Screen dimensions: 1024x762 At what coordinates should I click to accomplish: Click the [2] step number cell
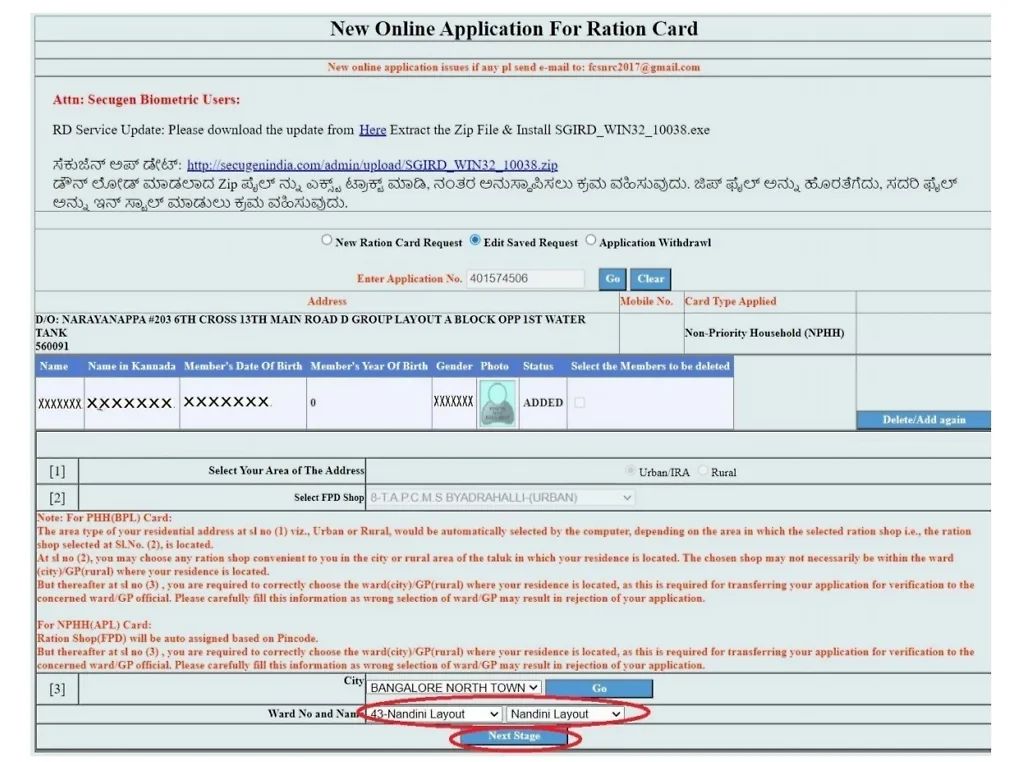point(57,498)
